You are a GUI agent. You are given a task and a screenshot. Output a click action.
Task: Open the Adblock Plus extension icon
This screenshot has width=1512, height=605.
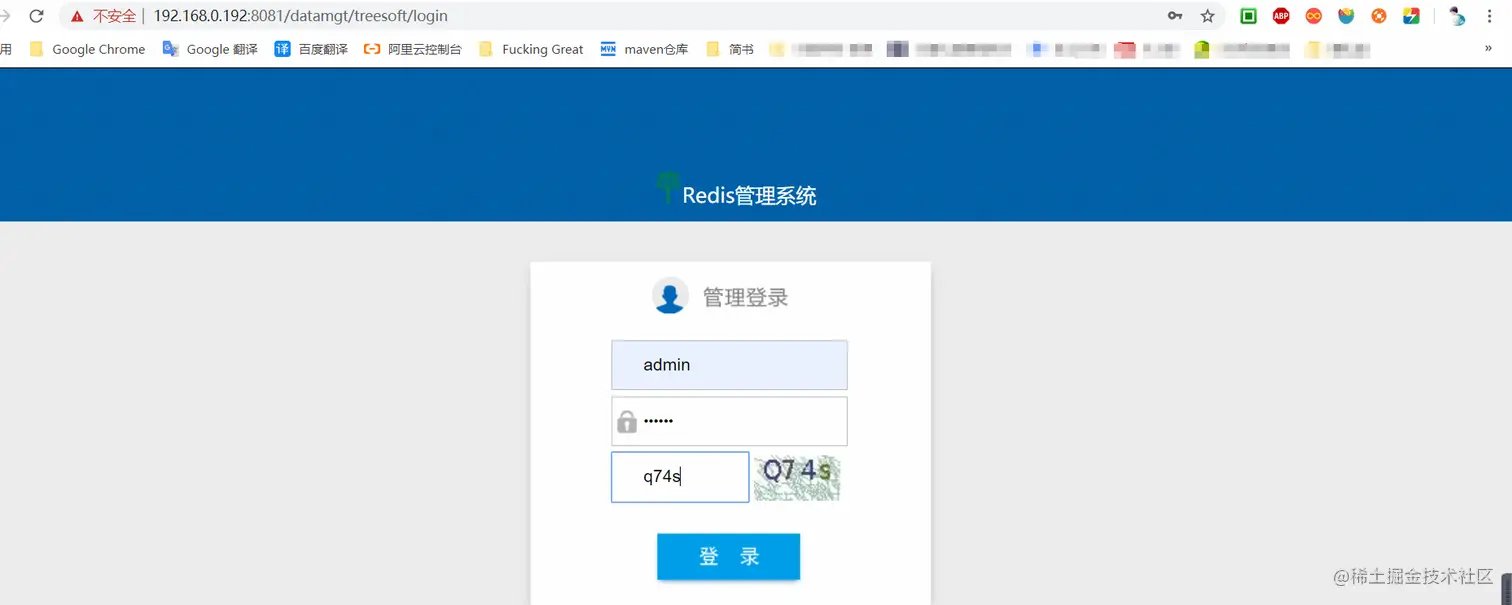[1281, 16]
